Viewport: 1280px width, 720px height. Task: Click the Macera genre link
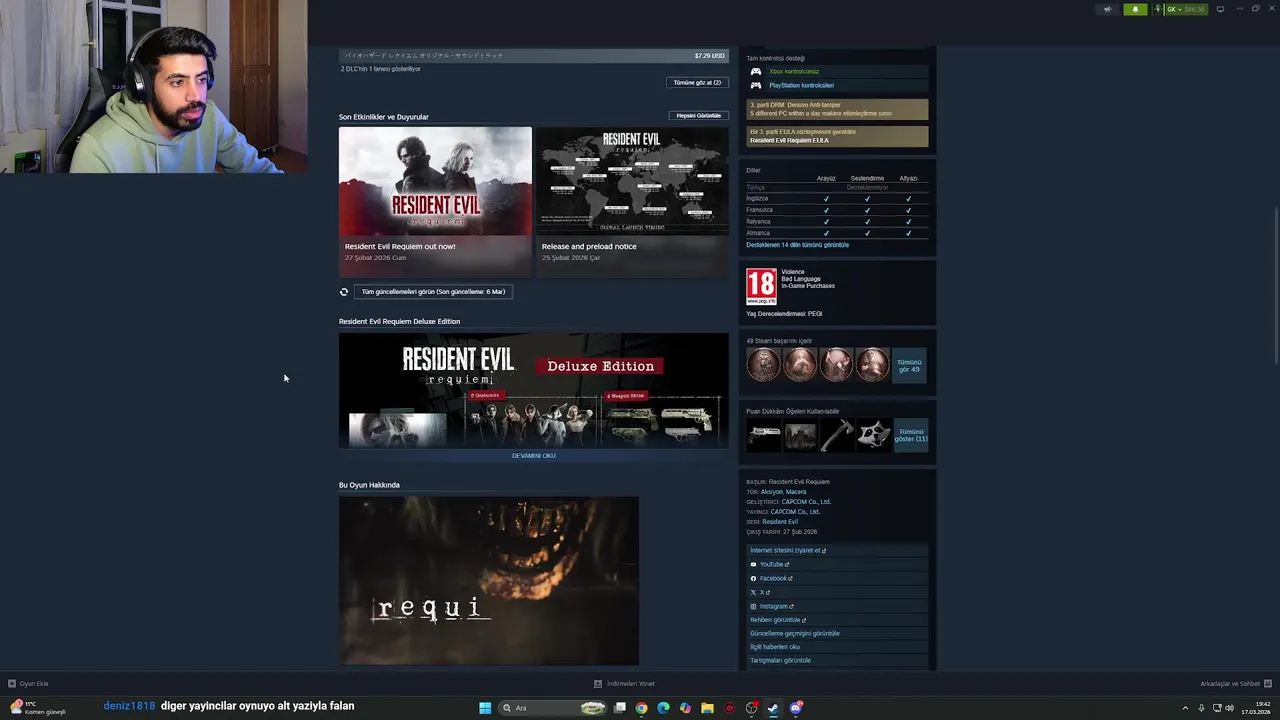pyautogui.click(x=796, y=492)
